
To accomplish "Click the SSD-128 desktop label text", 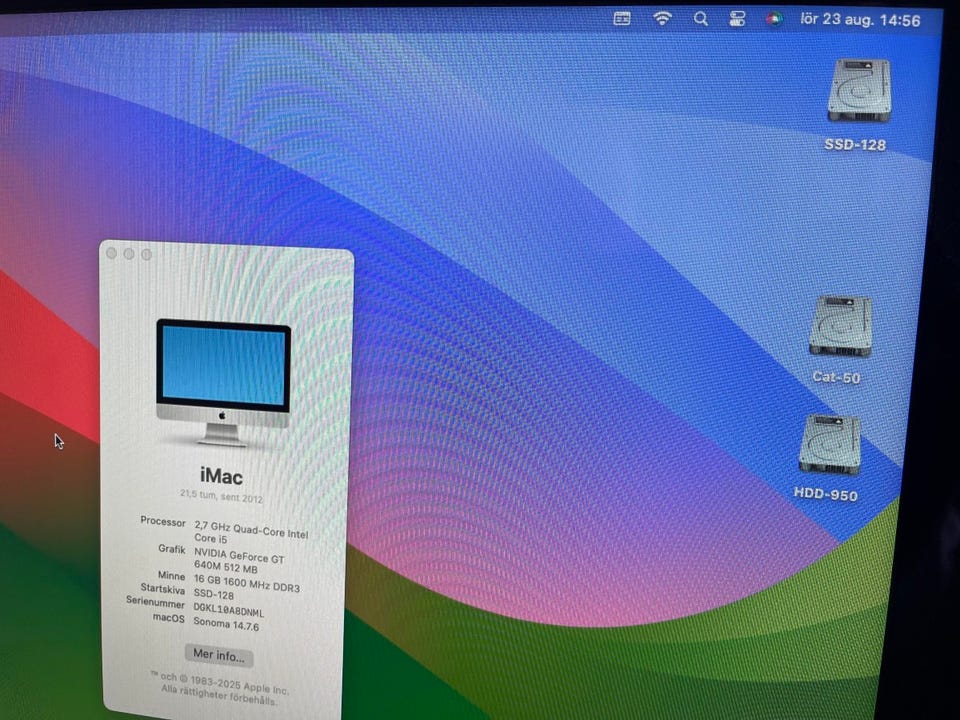I will point(855,144).
